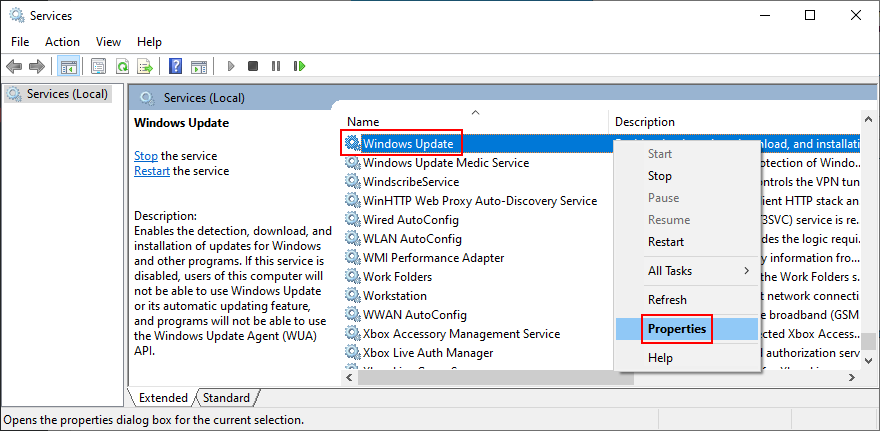Click the Back arrow in the toolbar
Screen dimensions: 880x431
14,66
